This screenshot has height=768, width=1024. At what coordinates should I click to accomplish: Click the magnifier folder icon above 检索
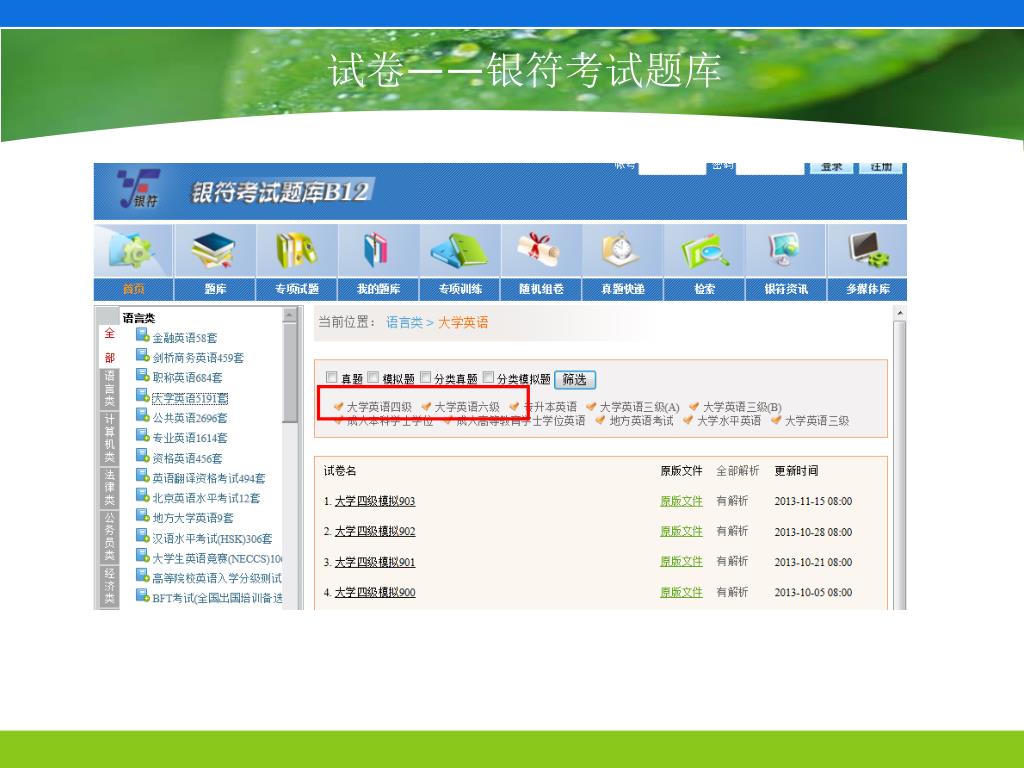pyautogui.click(x=705, y=251)
